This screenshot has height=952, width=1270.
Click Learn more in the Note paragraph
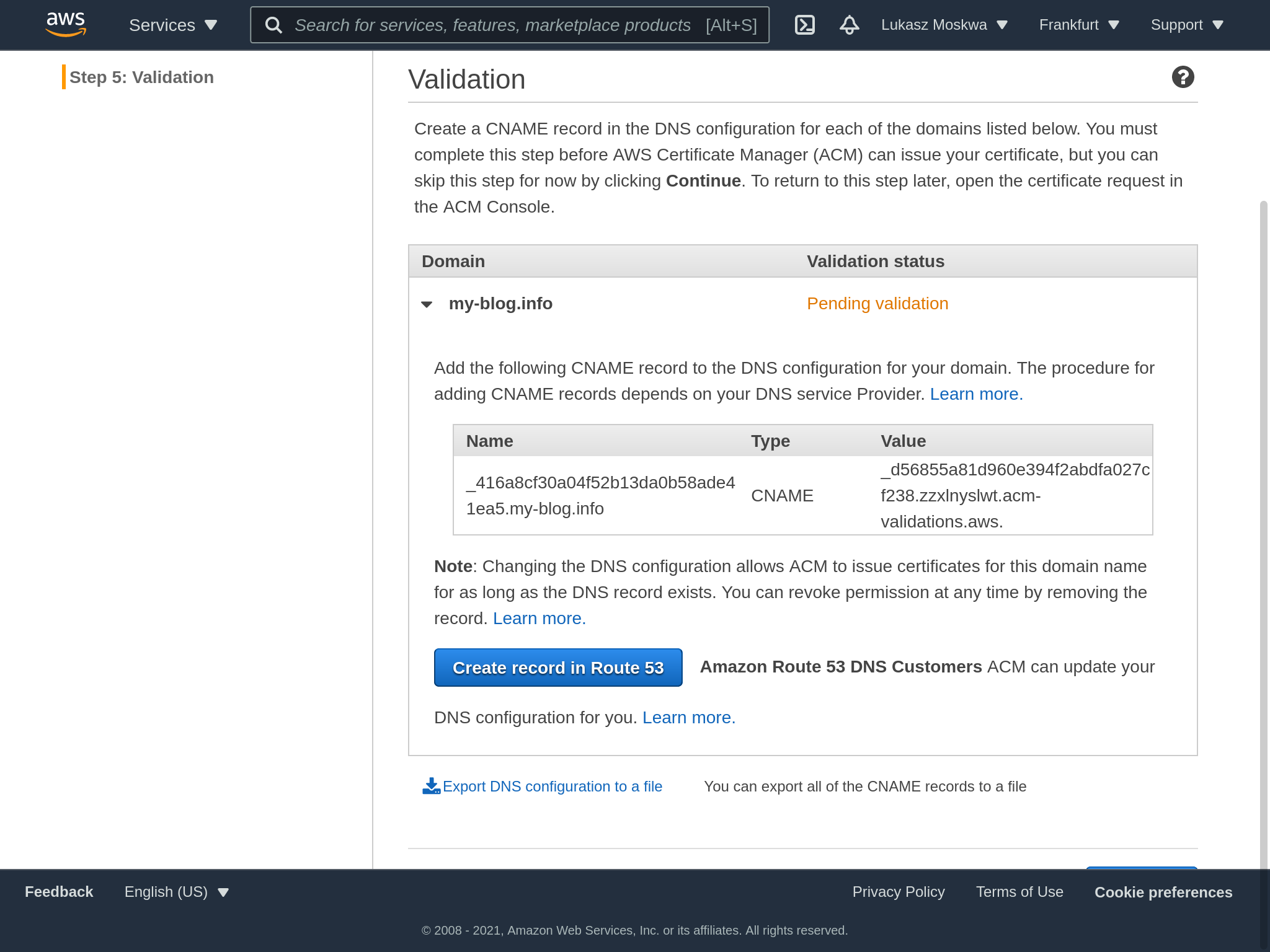(x=539, y=619)
